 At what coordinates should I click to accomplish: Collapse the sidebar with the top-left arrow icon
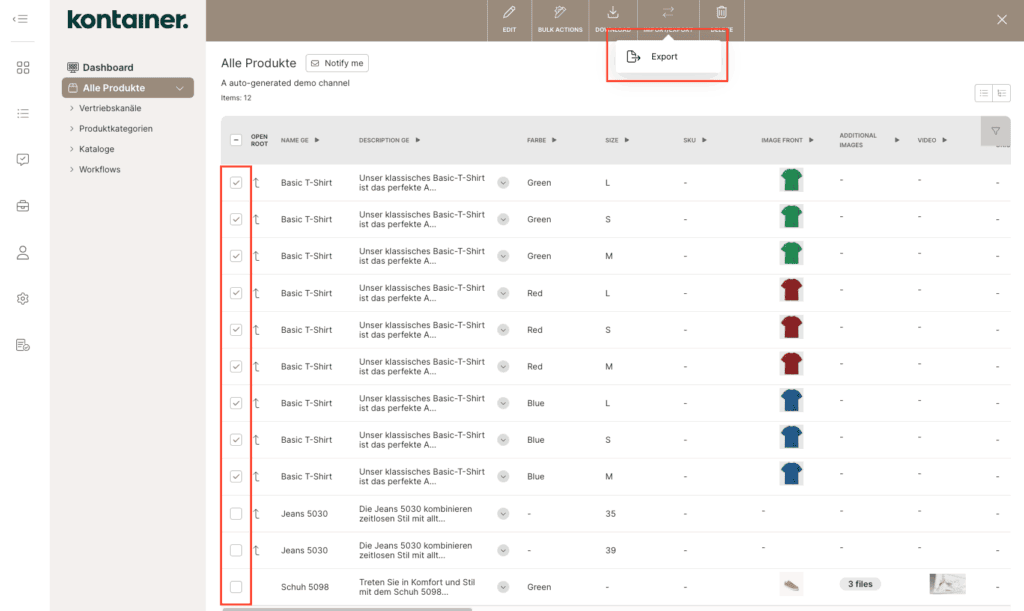(x=20, y=19)
